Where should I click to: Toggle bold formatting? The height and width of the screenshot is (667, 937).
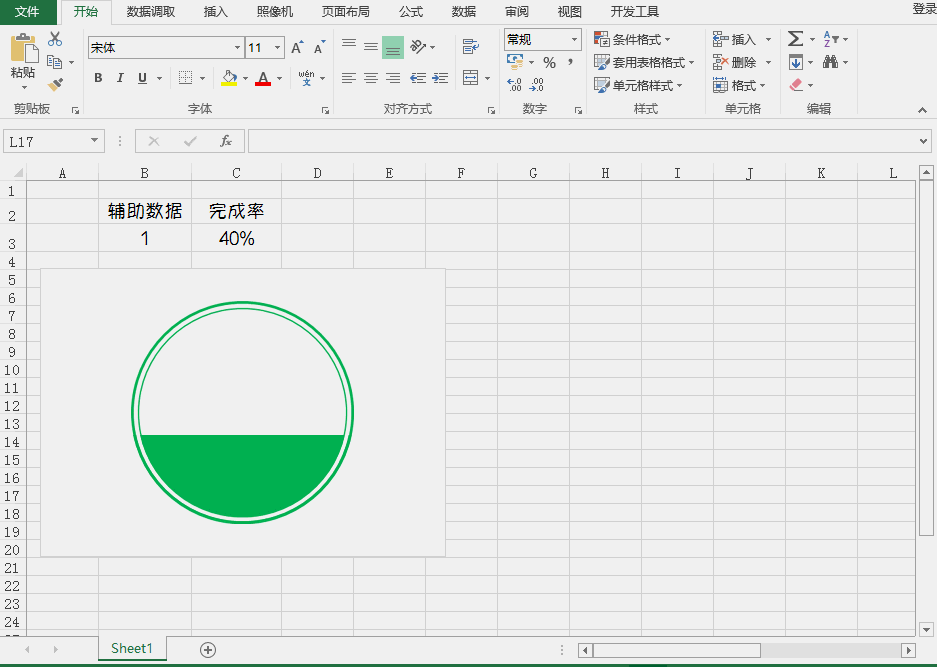97,77
